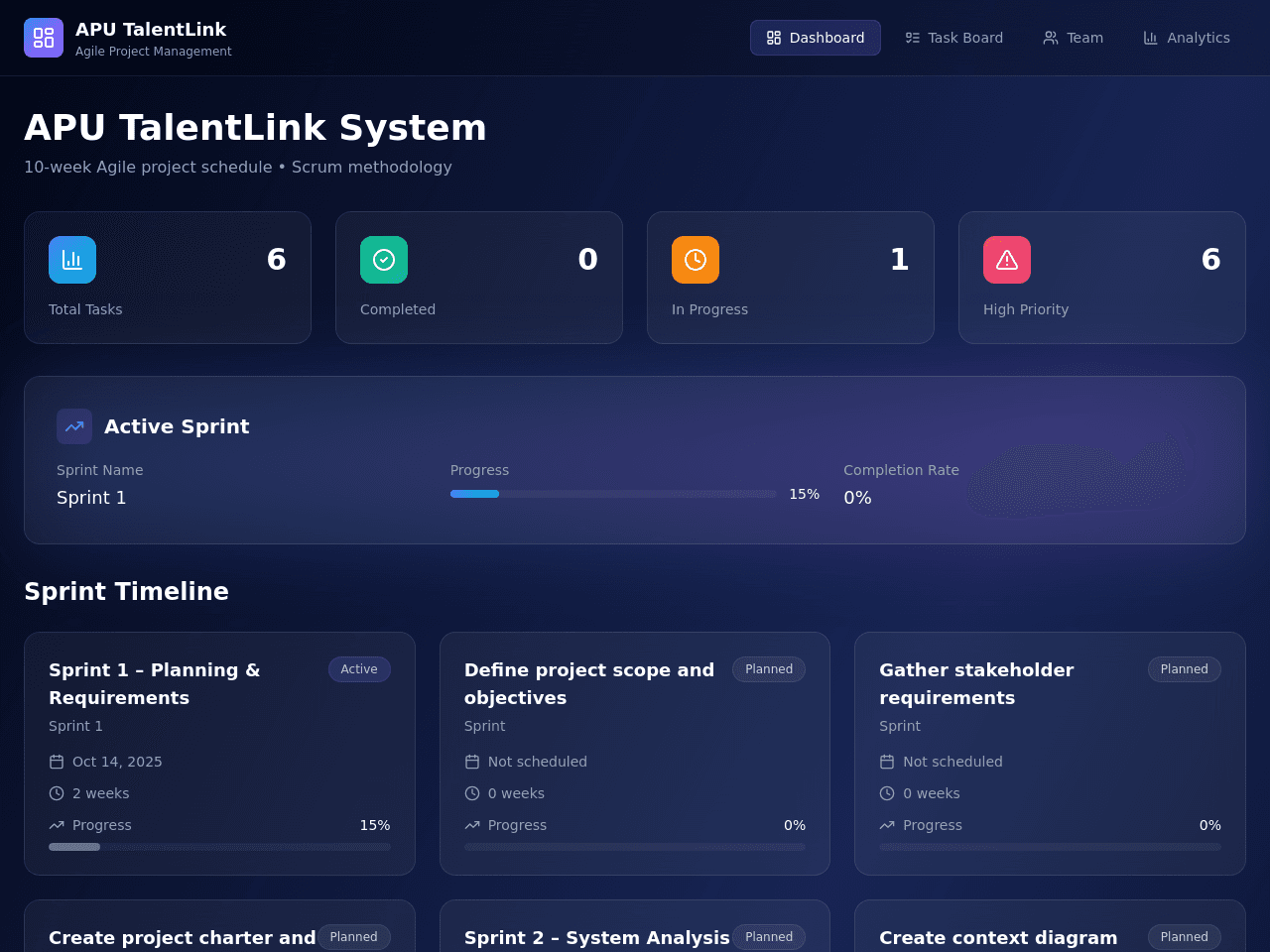Open Define project scope and objectives title
This screenshot has height=952, width=1270.
click(589, 684)
